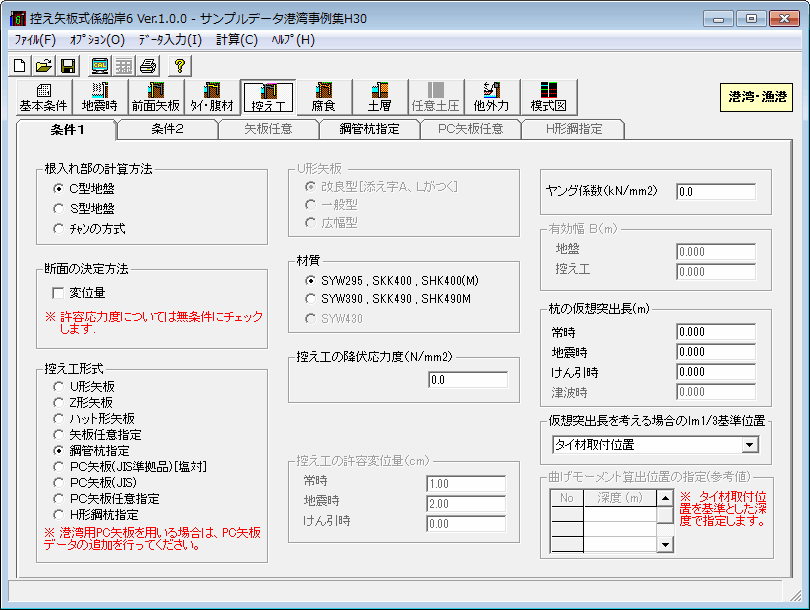Open the 前面矢板 section
The height and width of the screenshot is (610, 810).
[x=155, y=97]
